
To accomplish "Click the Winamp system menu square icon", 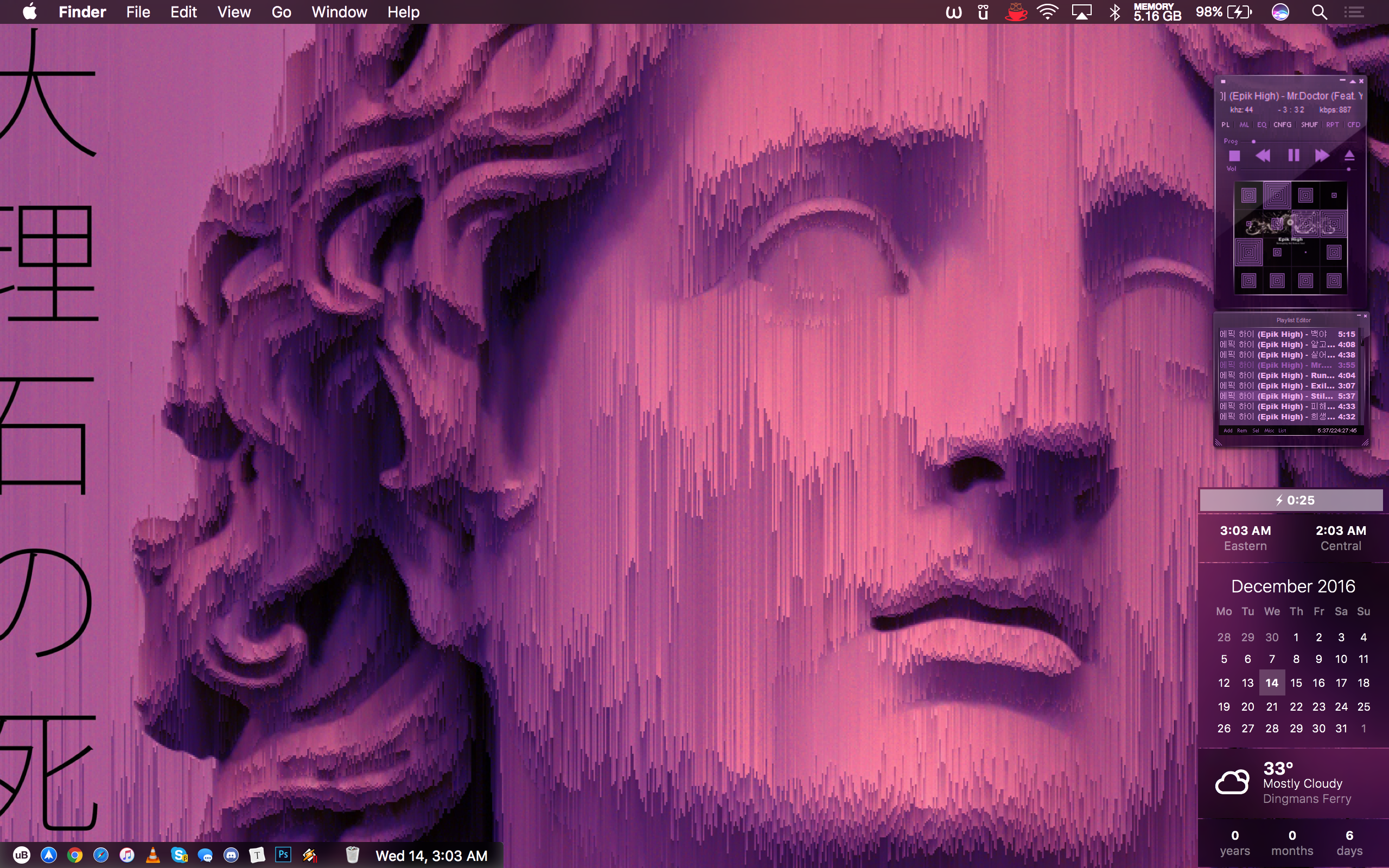I will click(1223, 81).
